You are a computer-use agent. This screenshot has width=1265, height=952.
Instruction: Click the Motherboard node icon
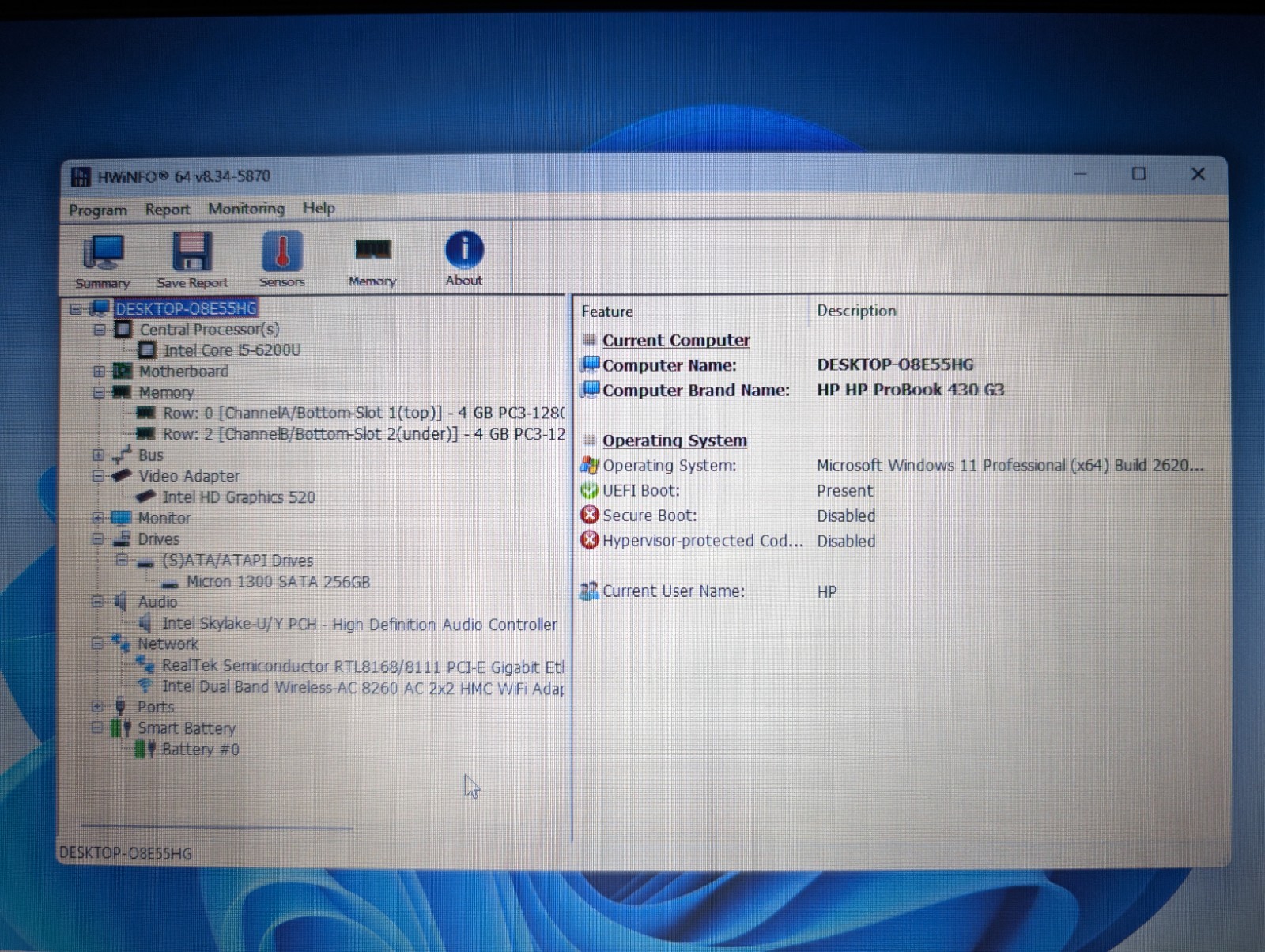click(123, 371)
